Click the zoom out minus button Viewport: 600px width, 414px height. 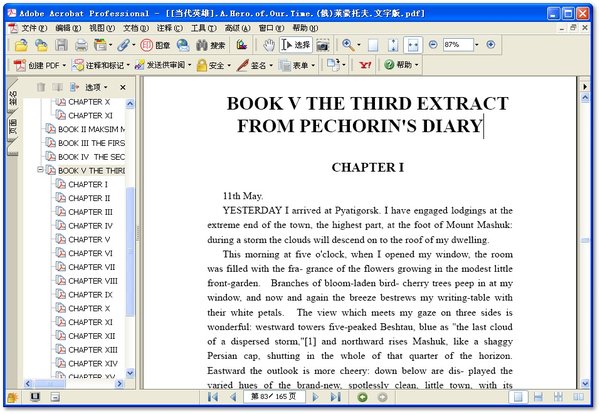433,45
